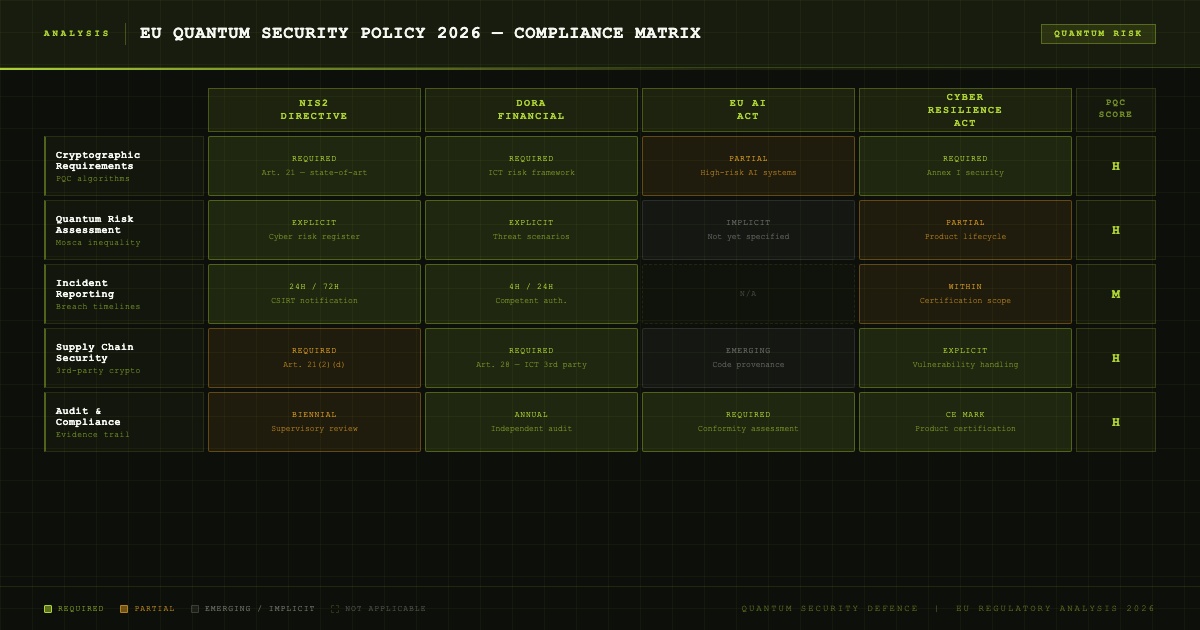This screenshot has width=1200, height=630.
Task: Select the '4H / 24H Competent auth.' cell
Action: [531, 294]
